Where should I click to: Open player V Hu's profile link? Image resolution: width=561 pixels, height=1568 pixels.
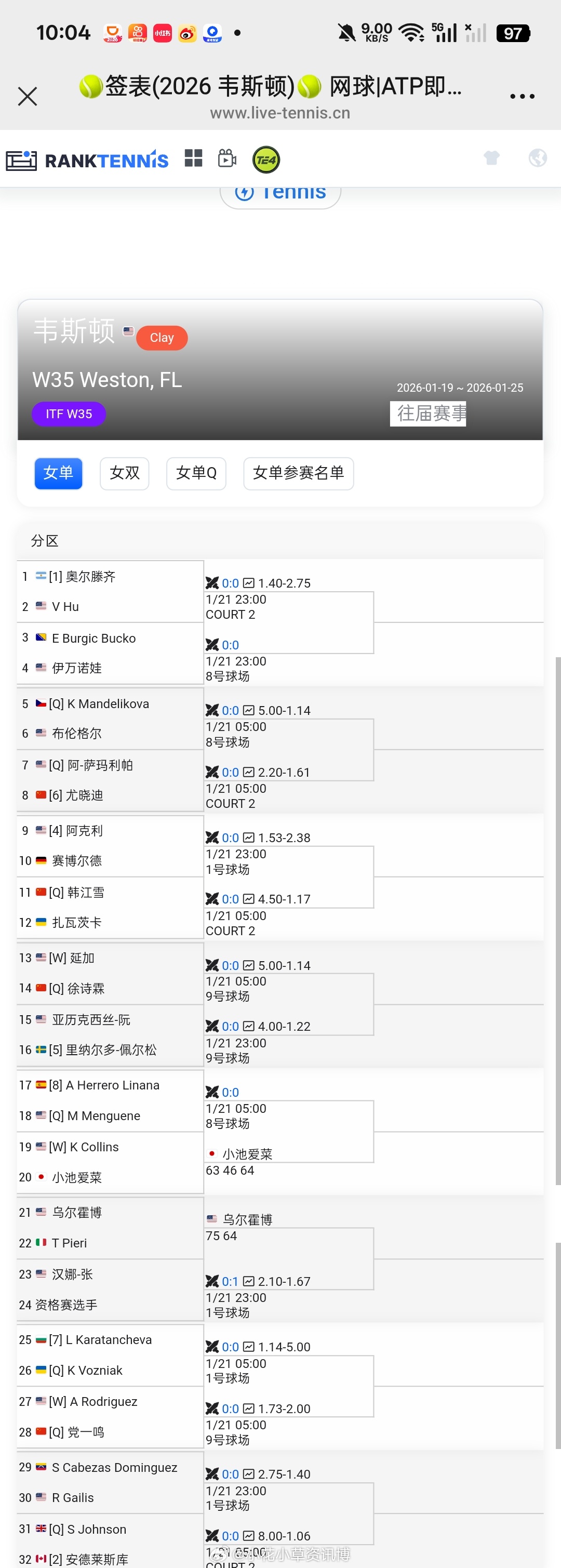click(65, 606)
